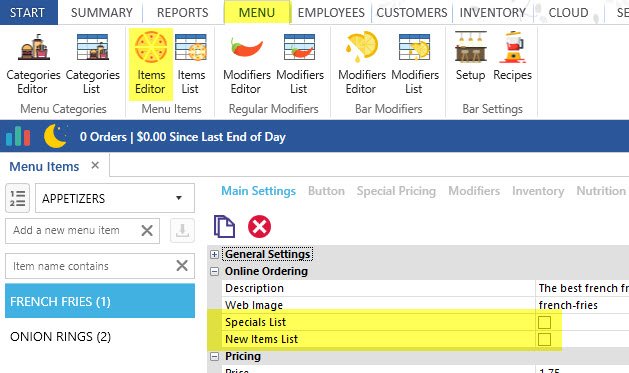This screenshot has width=629, height=373.
Task: Open Bar Settings Setup
Action: click(x=470, y=57)
